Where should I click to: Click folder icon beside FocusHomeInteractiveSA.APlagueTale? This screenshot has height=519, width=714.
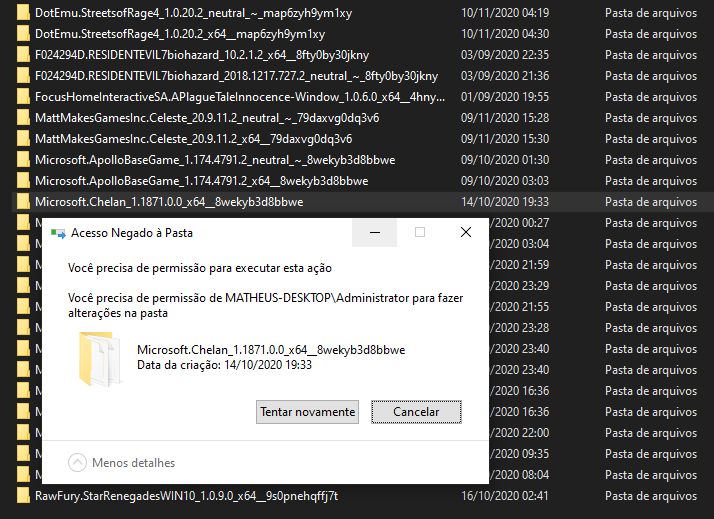coord(23,97)
